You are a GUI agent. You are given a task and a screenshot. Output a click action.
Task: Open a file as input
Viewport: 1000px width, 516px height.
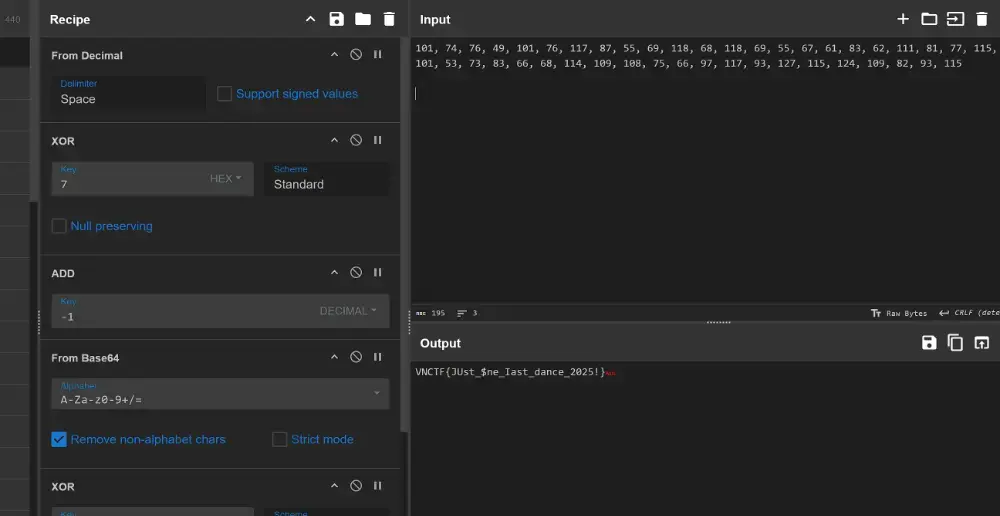pos(929,19)
